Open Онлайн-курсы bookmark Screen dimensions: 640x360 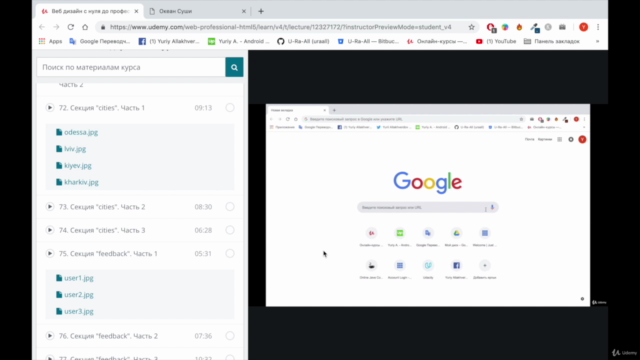tap(437, 41)
